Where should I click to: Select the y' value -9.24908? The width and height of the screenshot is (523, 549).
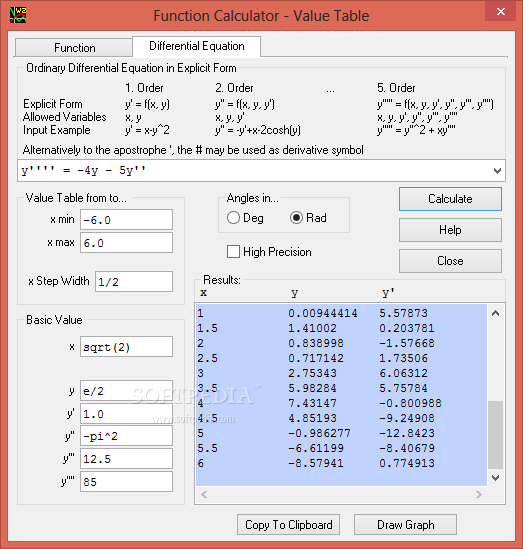pos(407,418)
